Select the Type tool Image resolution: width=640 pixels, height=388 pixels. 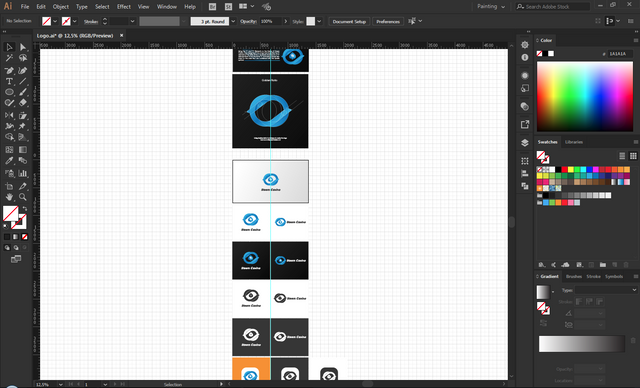[9, 82]
